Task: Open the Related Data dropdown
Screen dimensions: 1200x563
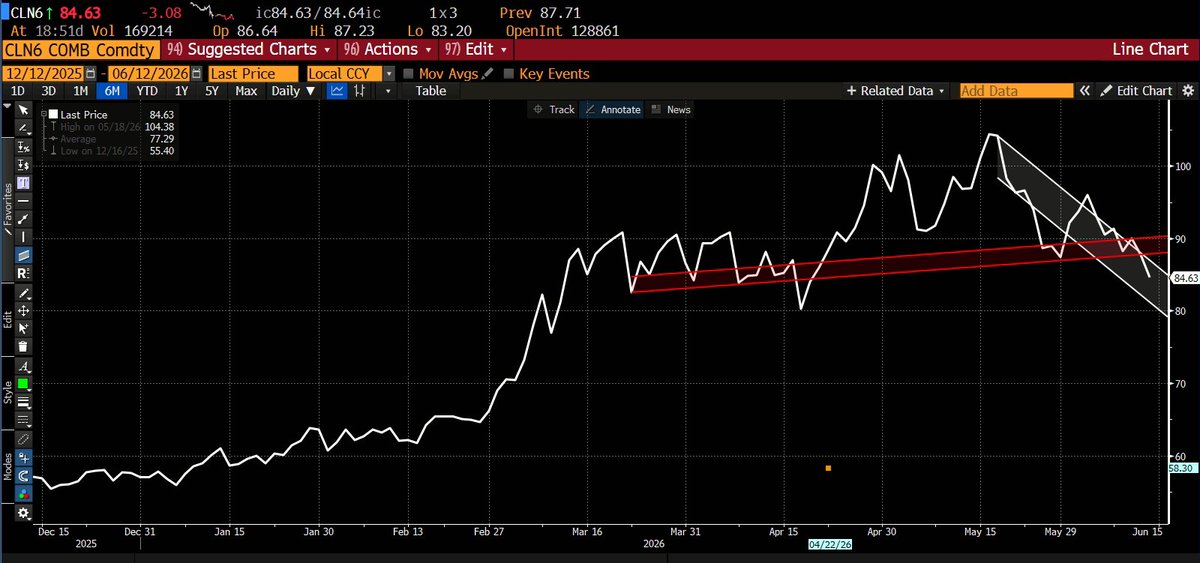Action: [895, 90]
